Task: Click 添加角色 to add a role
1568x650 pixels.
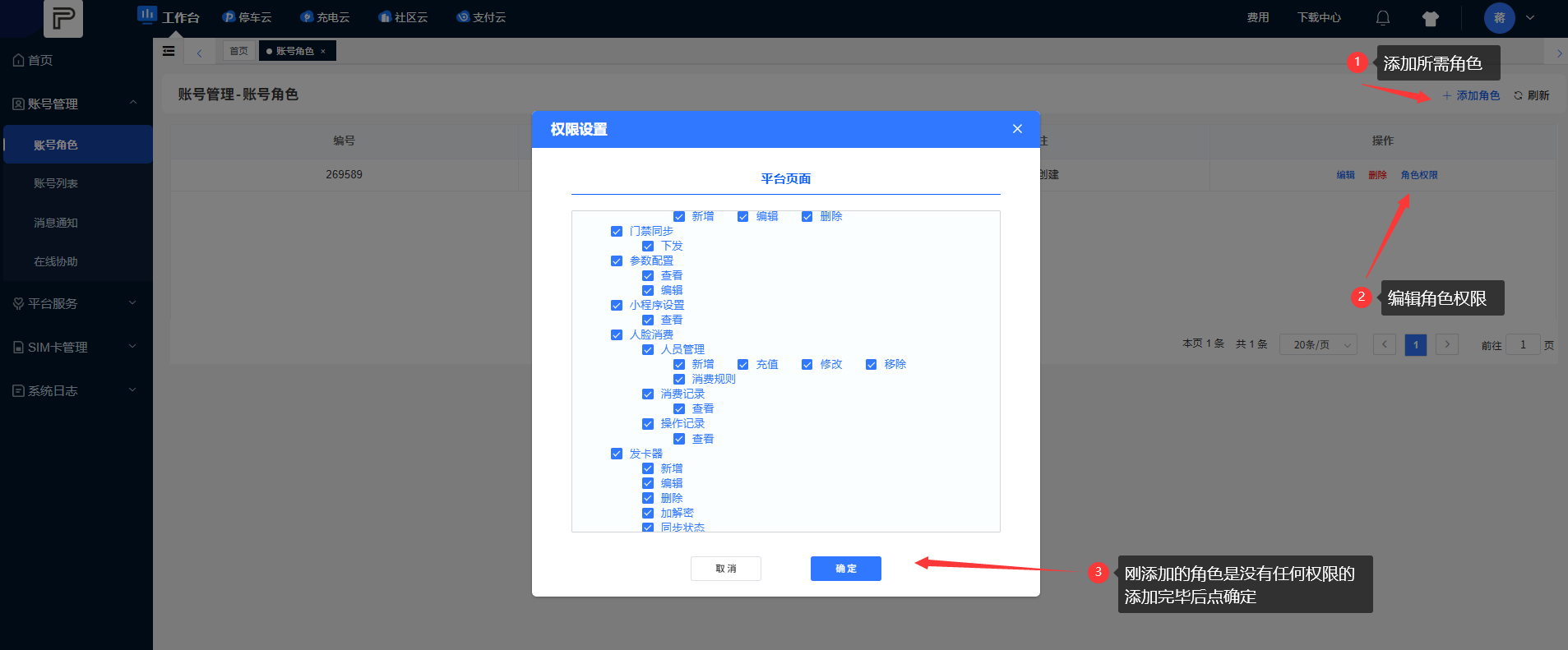Action: point(1471,96)
